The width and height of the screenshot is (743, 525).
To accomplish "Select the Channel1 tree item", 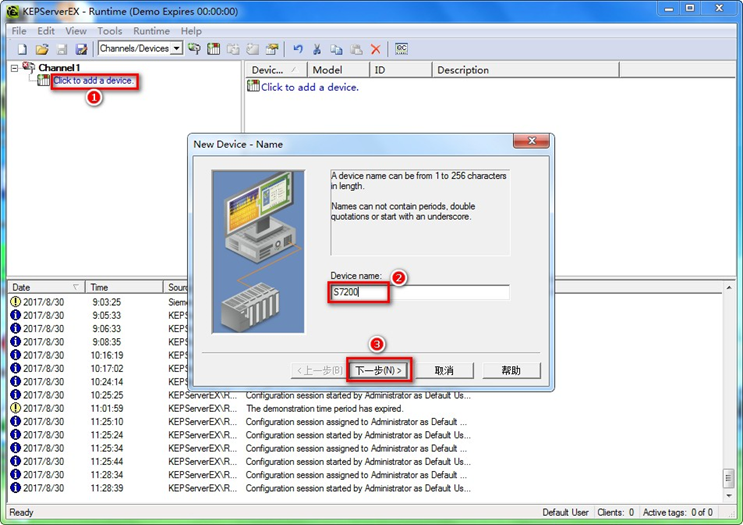I will (x=59, y=67).
